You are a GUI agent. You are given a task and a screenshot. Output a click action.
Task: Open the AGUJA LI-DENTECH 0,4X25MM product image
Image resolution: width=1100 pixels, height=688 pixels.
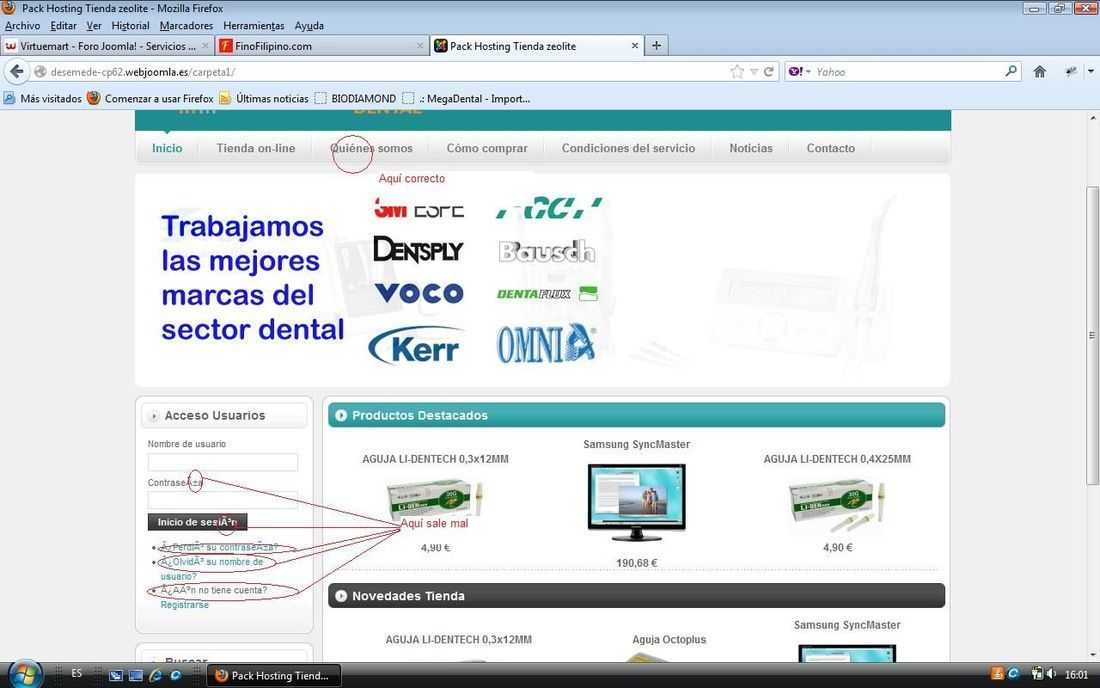tap(837, 506)
